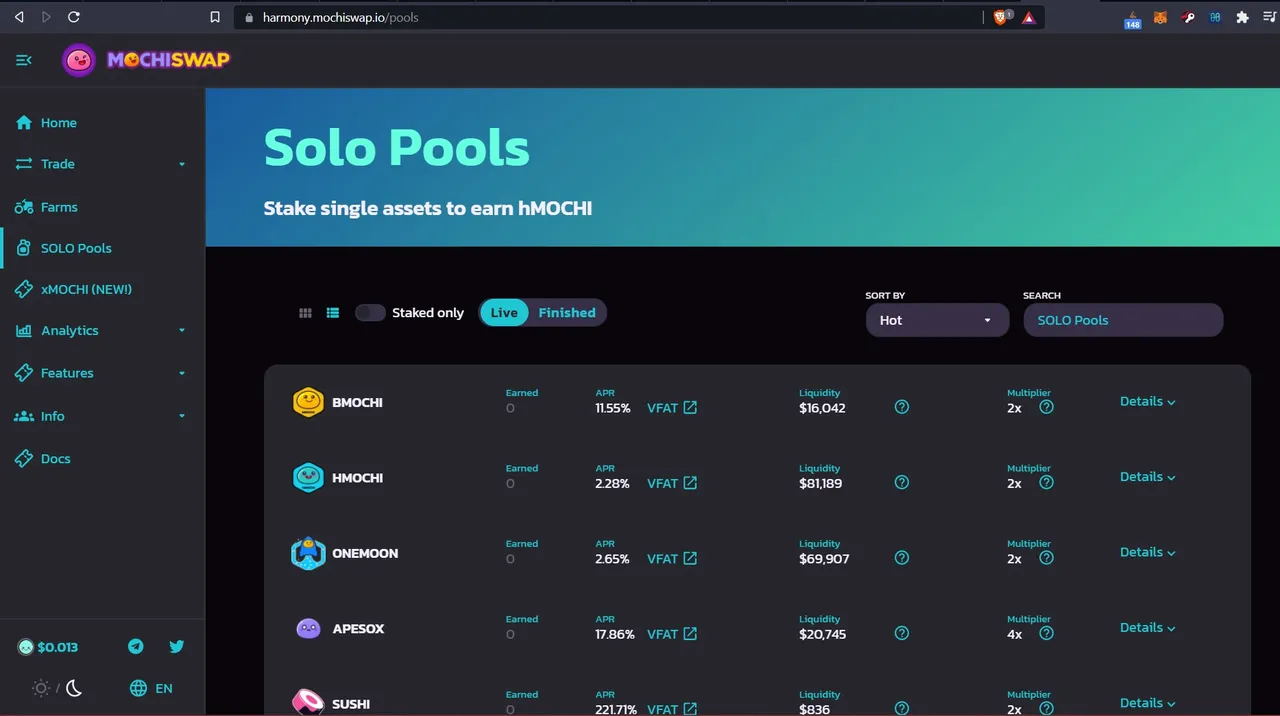
Task: Open VFAT link for APESOX
Action: coord(672,634)
